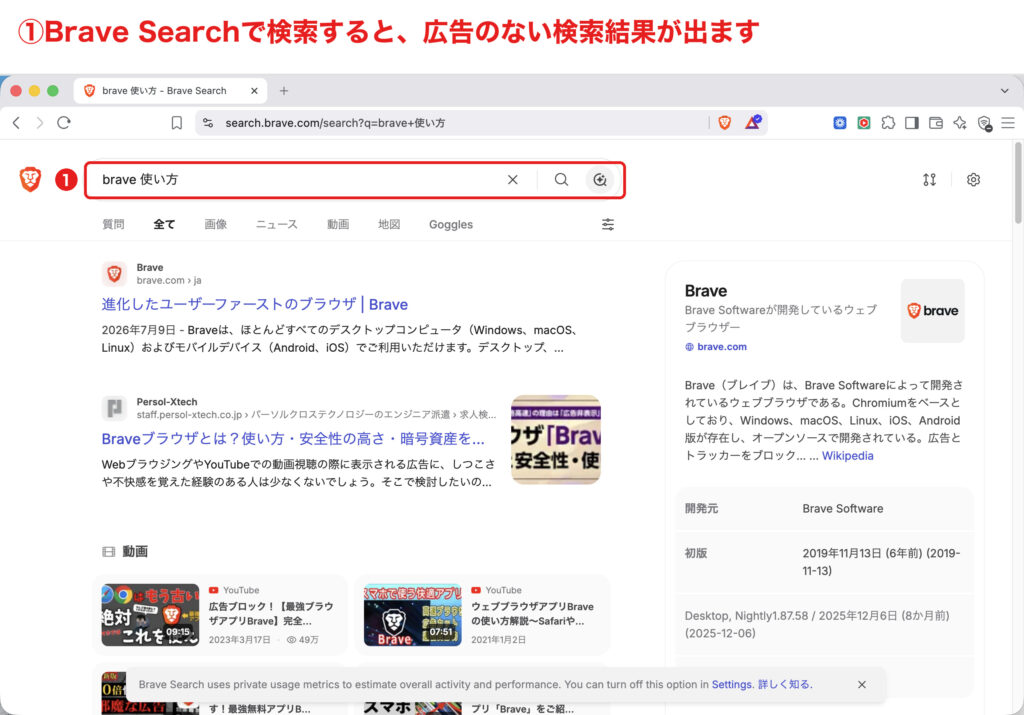Reload the page with the refresh icon
This screenshot has height=715, width=1024.
click(x=63, y=123)
